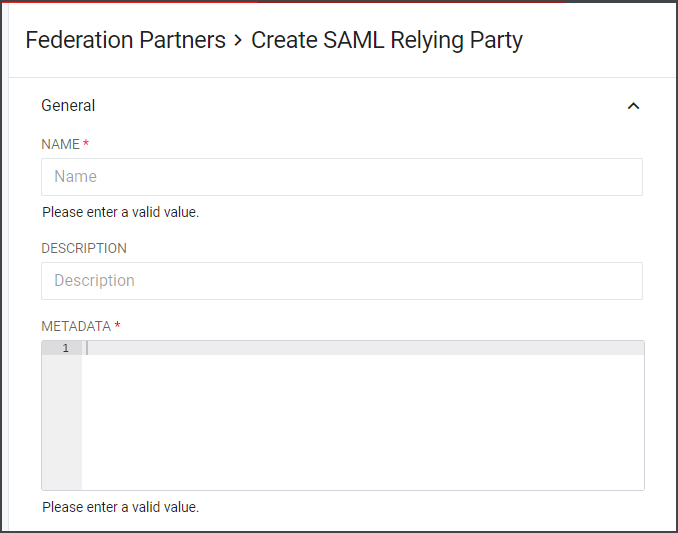
Task: Click the red progress bar at page top
Action: [x=283, y=1]
